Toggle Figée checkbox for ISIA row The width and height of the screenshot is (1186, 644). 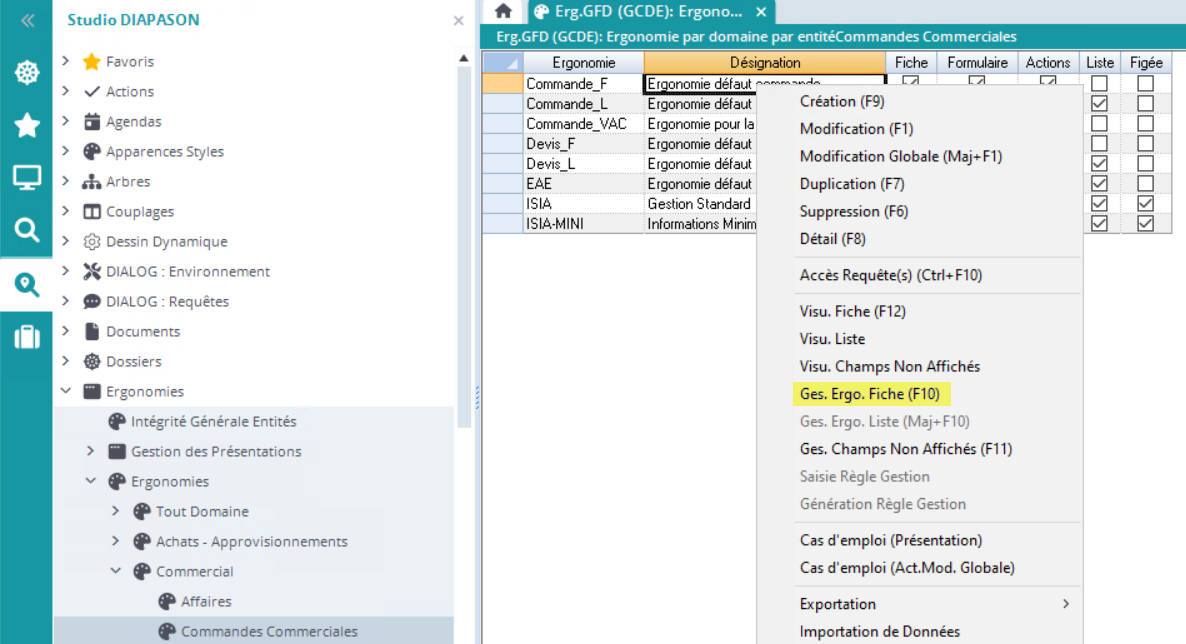[1145, 204]
